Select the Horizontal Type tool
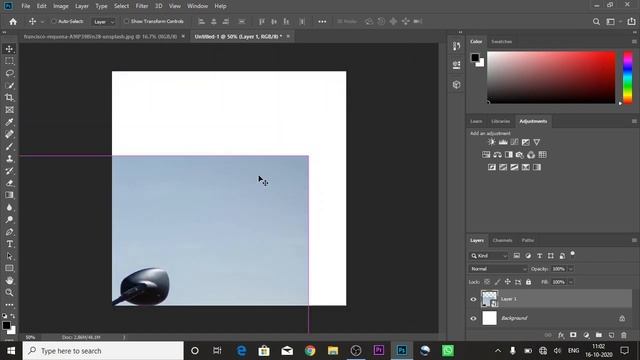 pos(9,244)
